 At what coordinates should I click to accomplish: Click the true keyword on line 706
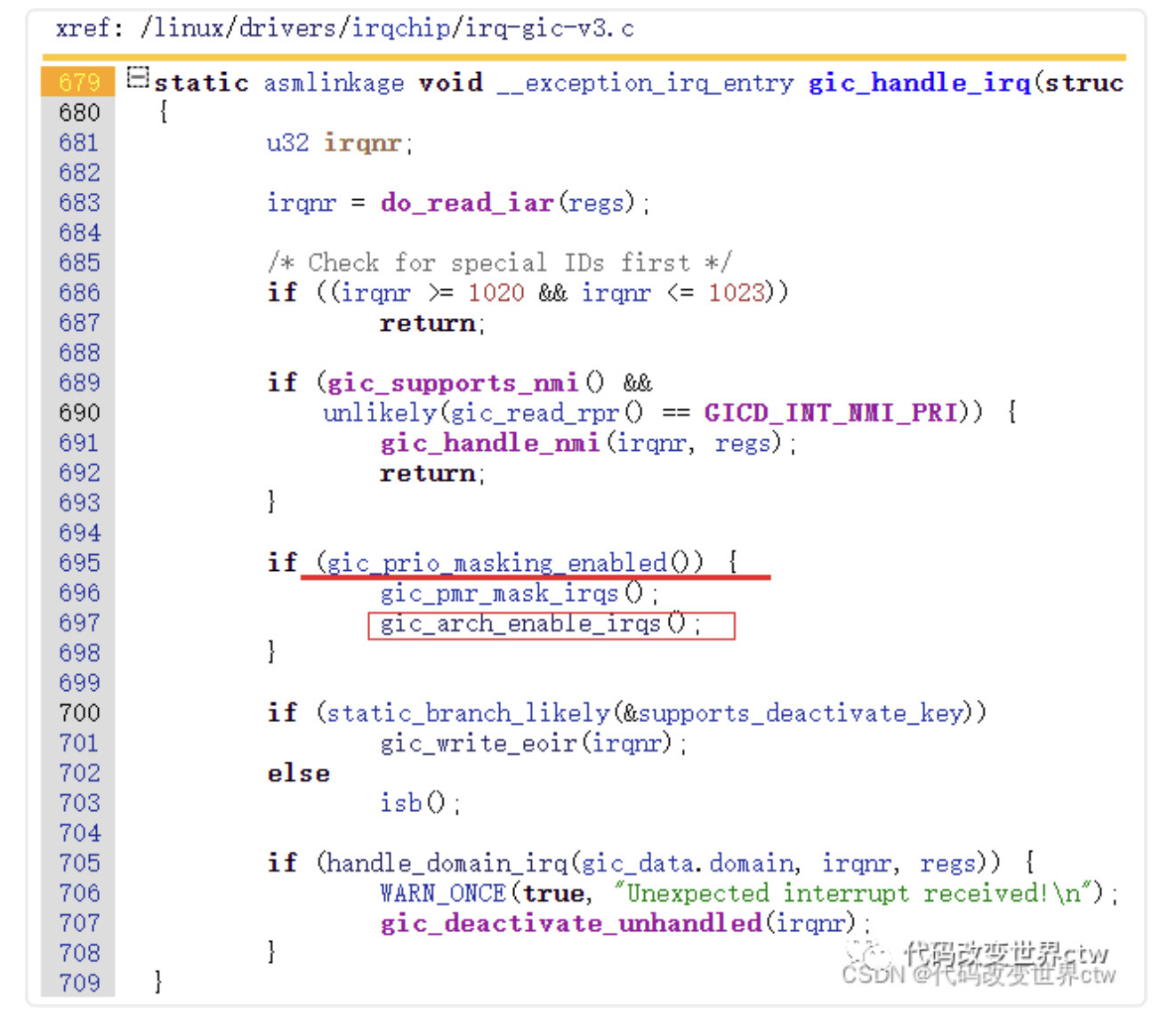[x=553, y=893]
